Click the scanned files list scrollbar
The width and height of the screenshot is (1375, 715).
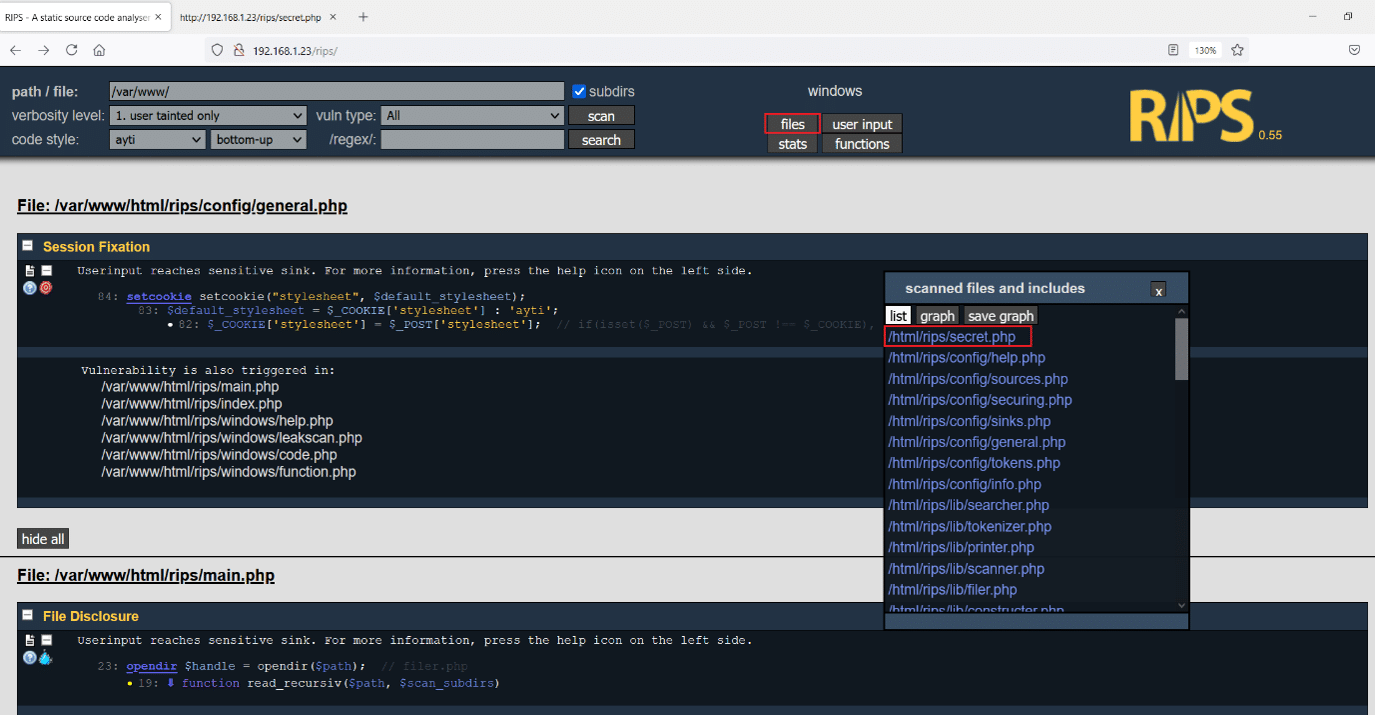[x=1181, y=350]
